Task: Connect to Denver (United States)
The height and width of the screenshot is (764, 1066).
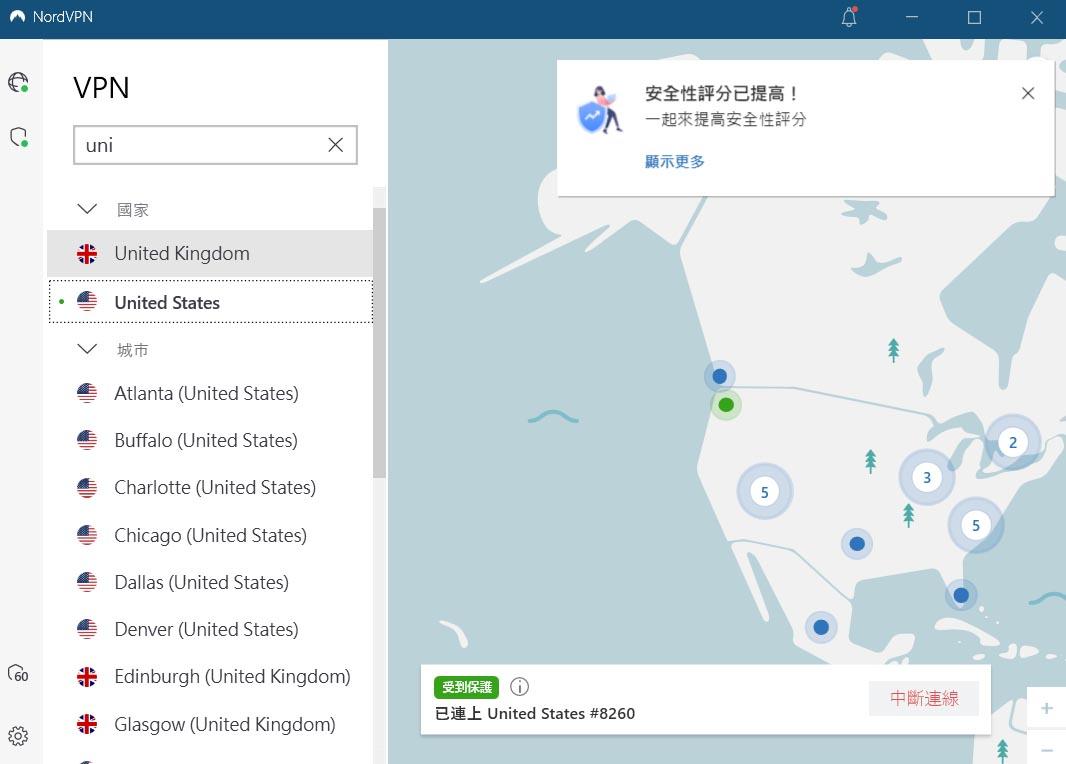Action: 210,629
